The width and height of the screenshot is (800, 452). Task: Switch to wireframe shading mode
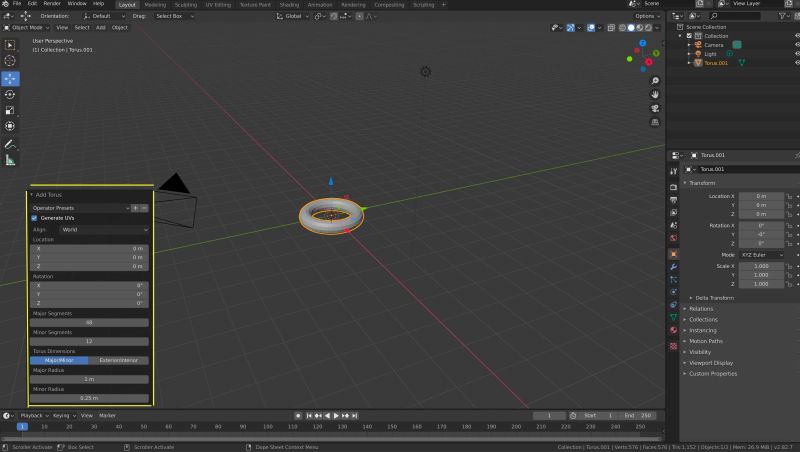(622, 28)
